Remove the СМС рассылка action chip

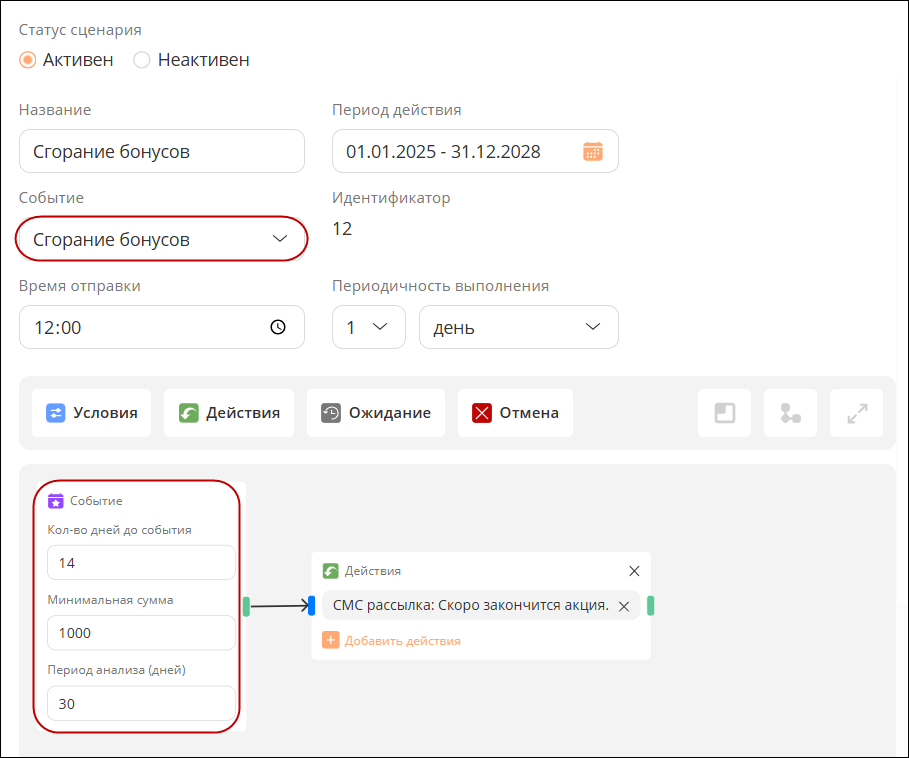tap(624, 606)
